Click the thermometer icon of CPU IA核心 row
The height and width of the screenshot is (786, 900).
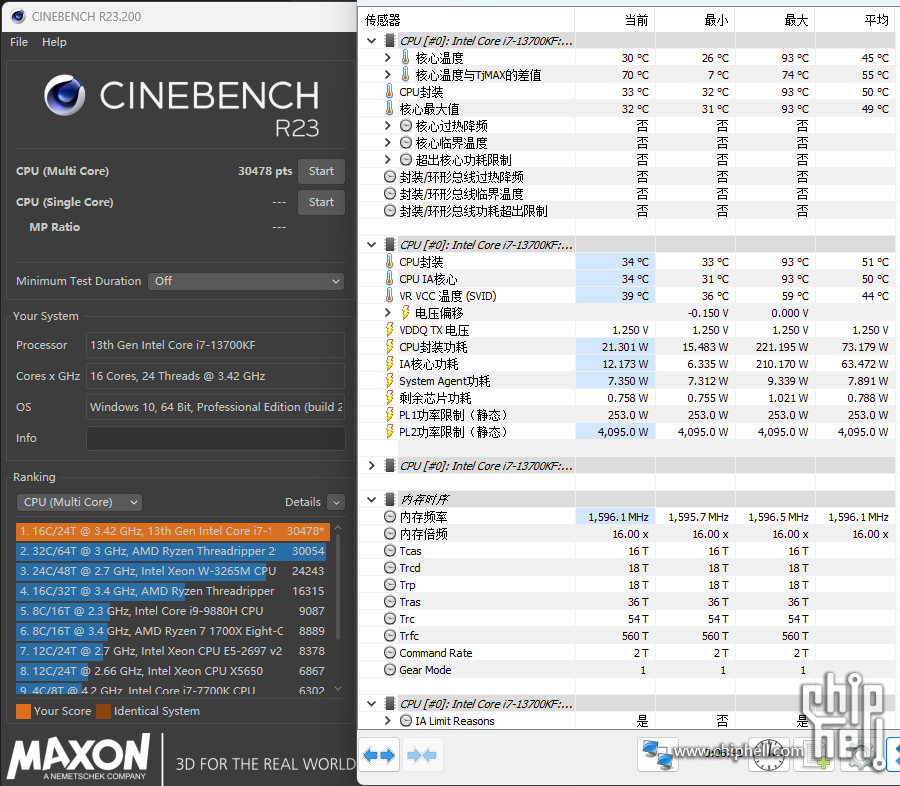tap(390, 278)
